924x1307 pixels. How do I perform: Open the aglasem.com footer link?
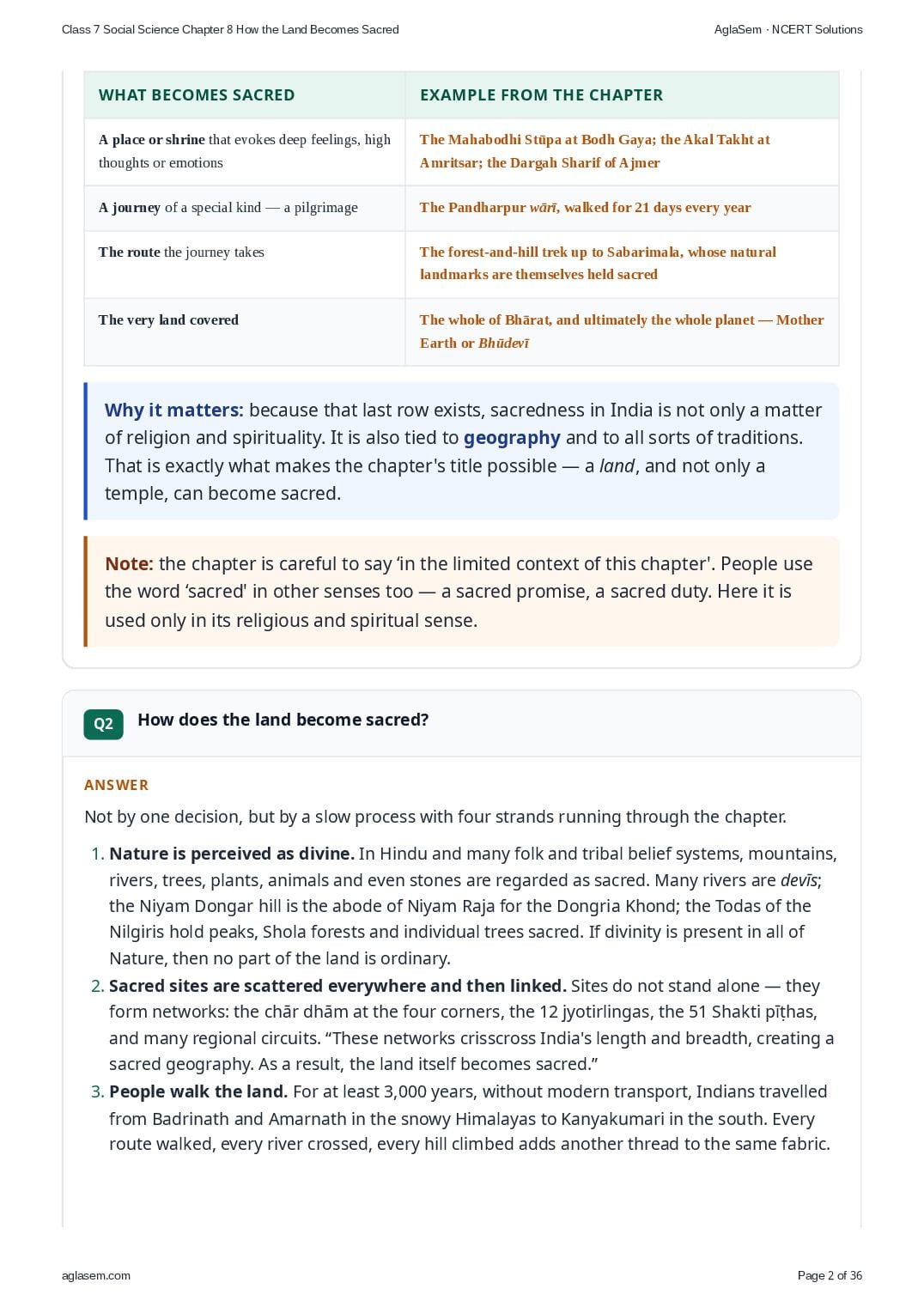click(x=96, y=1275)
